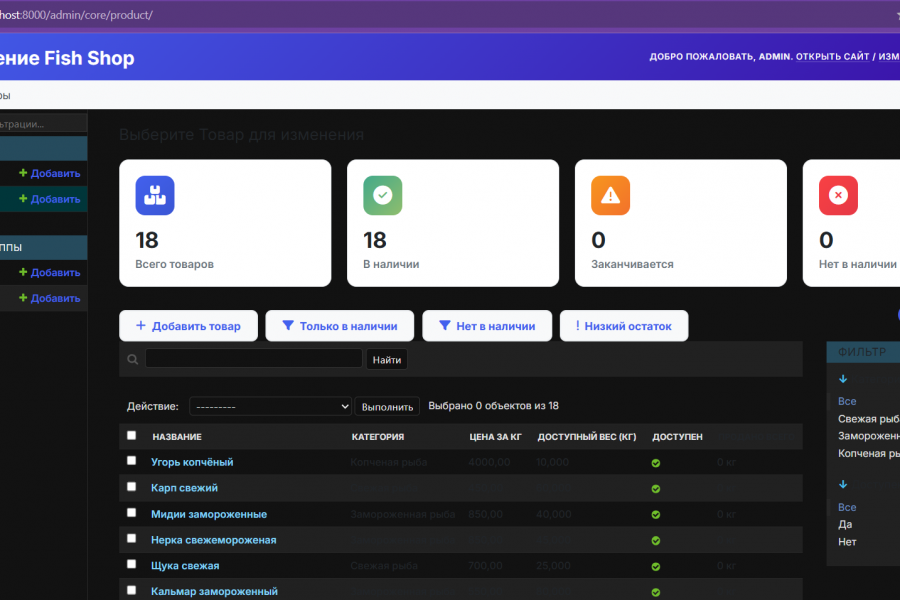The height and width of the screenshot is (600, 900).
Task: Sort table by НАЗВАНИЕ column
Action: 177,437
